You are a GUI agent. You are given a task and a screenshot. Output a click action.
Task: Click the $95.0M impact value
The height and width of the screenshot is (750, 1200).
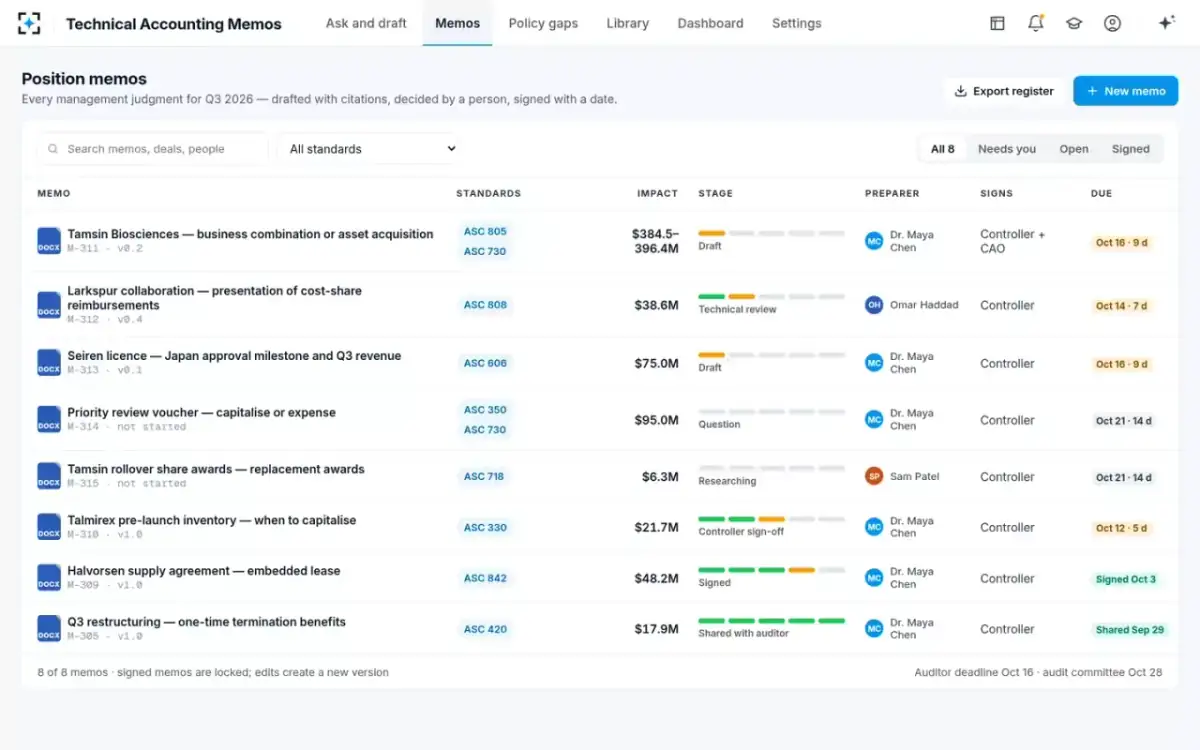pos(656,420)
